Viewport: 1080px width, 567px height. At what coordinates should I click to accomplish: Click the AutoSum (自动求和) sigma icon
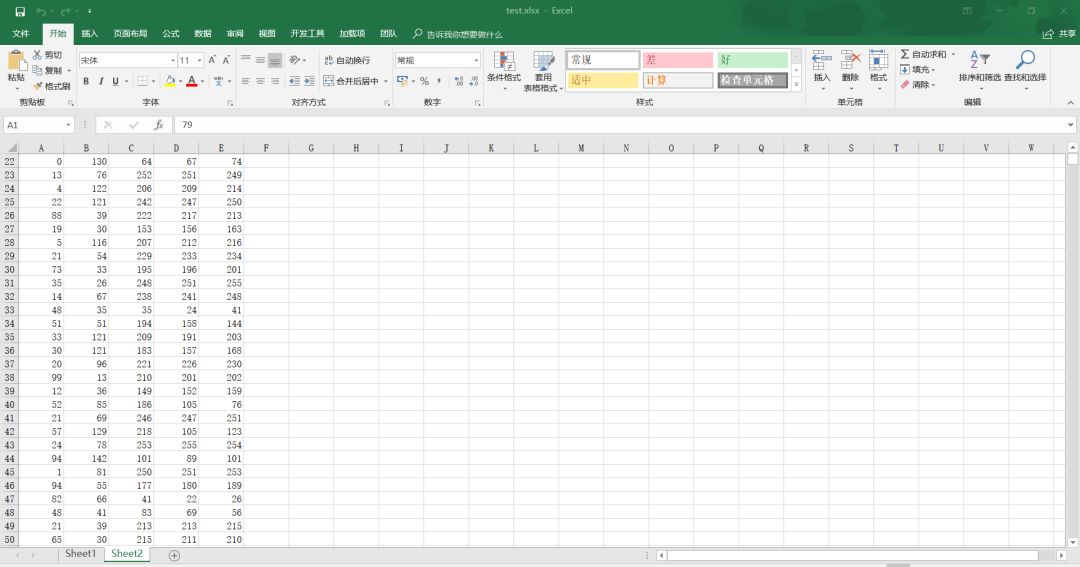pos(905,54)
